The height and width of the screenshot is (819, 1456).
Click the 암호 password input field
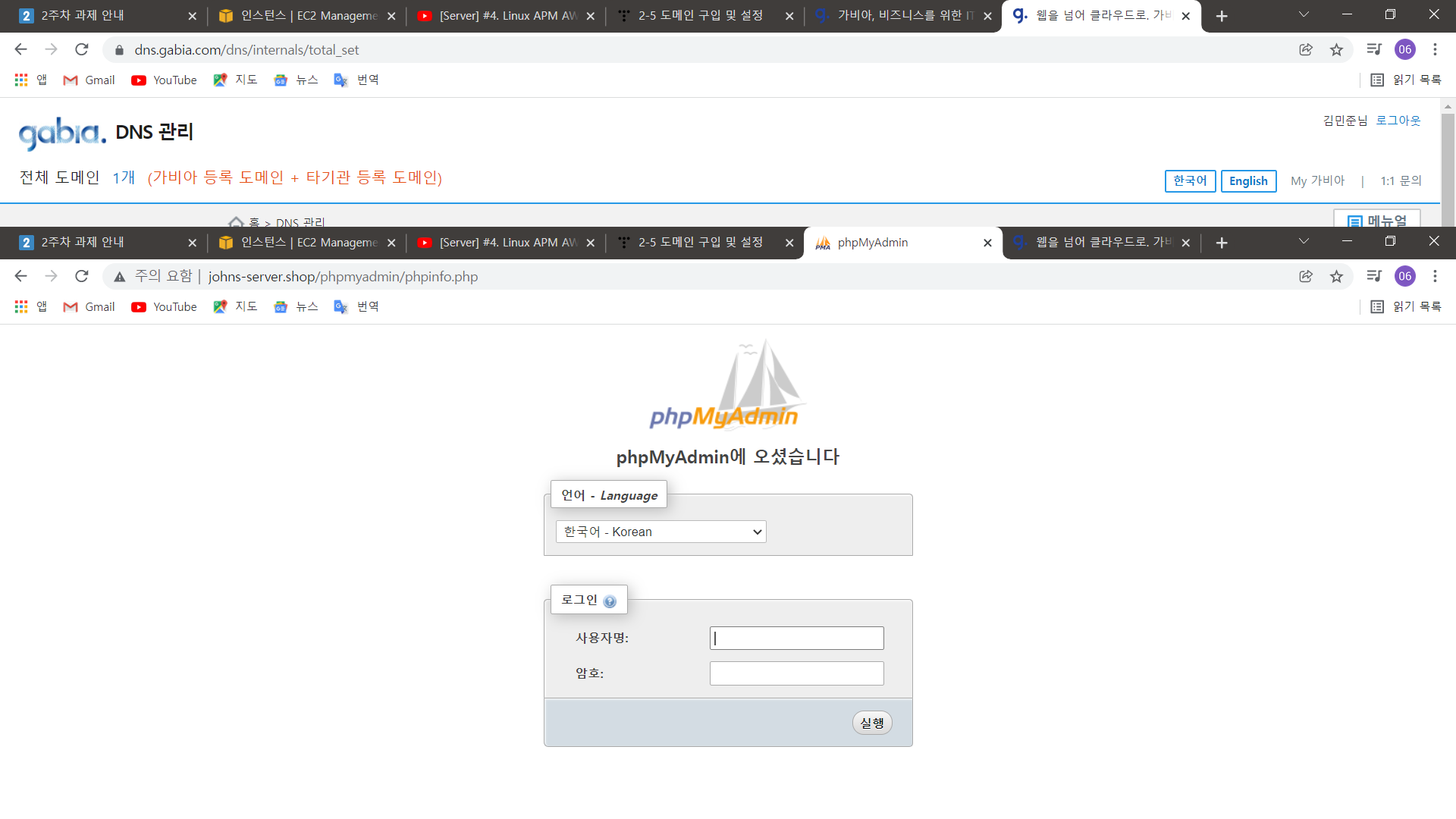796,673
